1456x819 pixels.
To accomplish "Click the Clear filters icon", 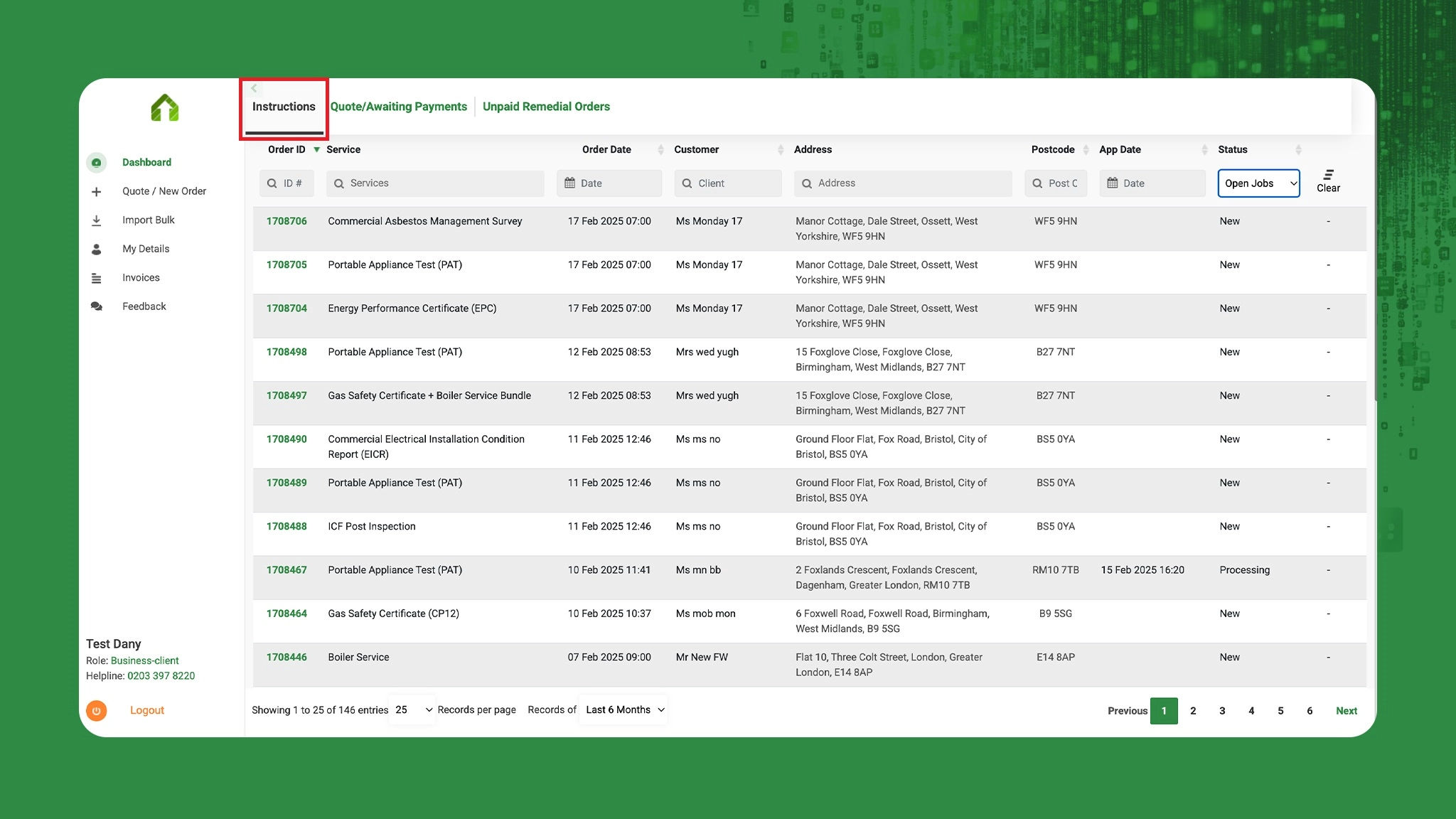I will coord(1328,175).
